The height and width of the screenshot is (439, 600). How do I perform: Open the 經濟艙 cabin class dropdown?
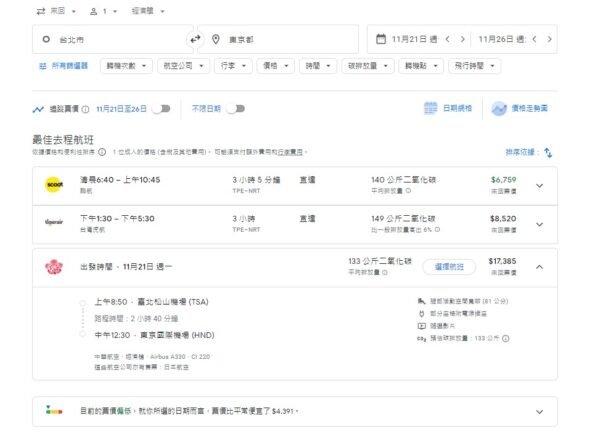click(x=148, y=11)
